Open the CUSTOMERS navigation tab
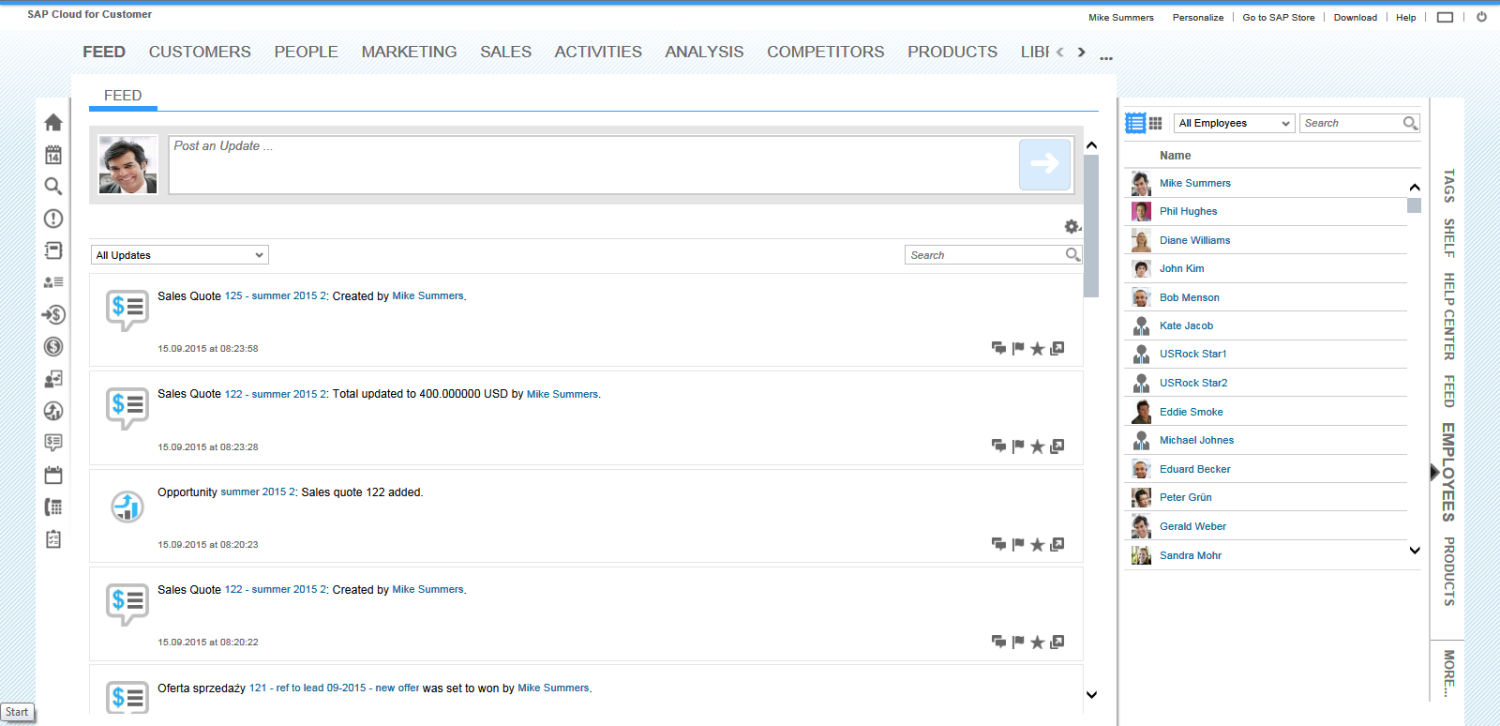This screenshot has width=1500, height=726. point(200,52)
